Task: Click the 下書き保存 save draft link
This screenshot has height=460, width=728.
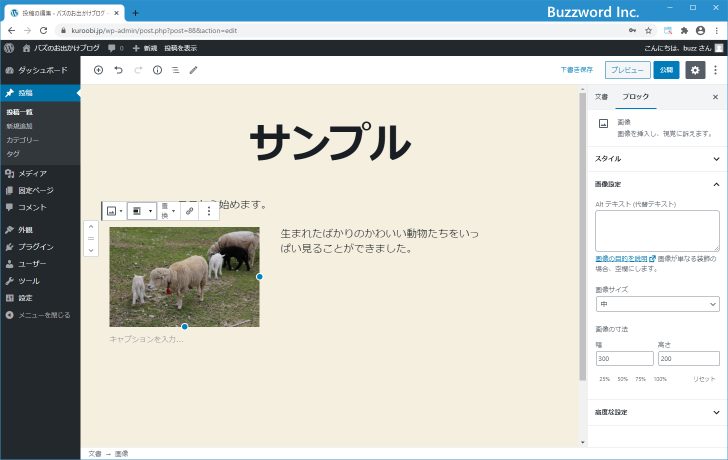Action: pos(576,70)
